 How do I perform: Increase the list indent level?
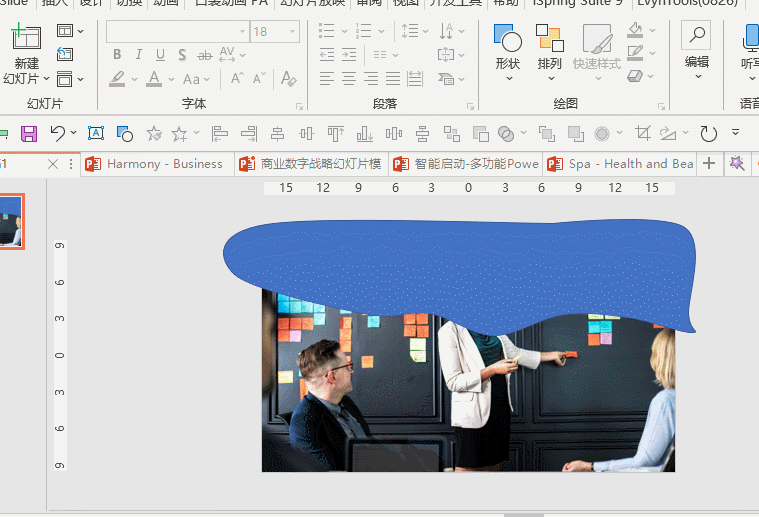349,55
